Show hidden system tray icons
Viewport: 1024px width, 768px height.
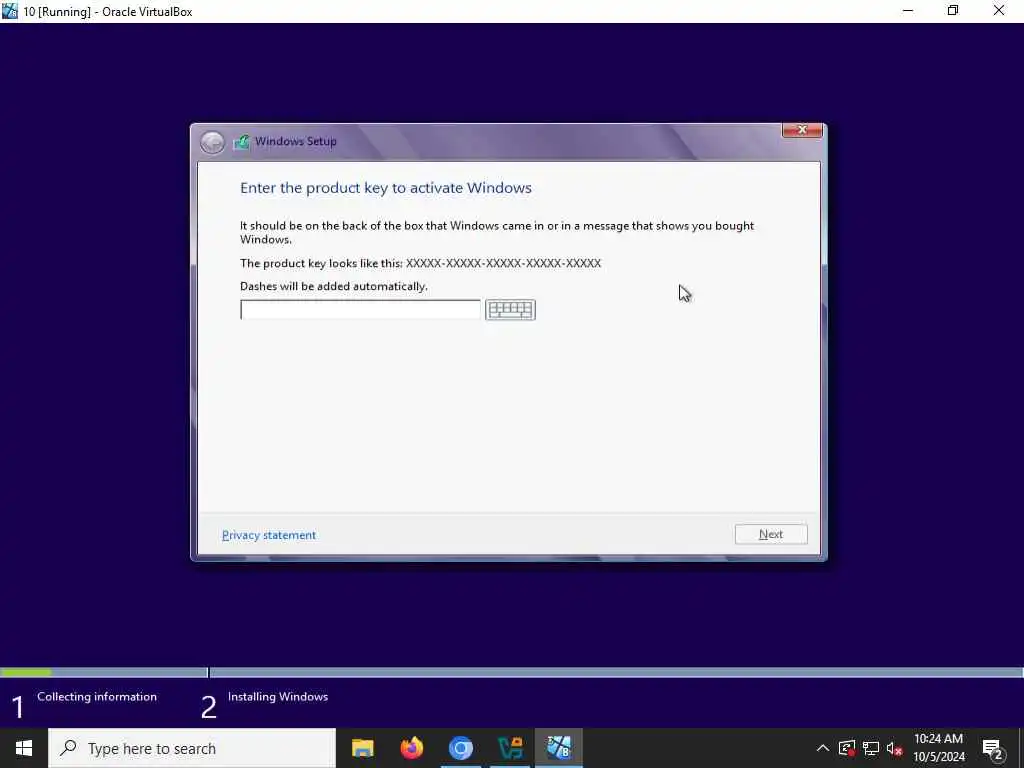coord(822,748)
